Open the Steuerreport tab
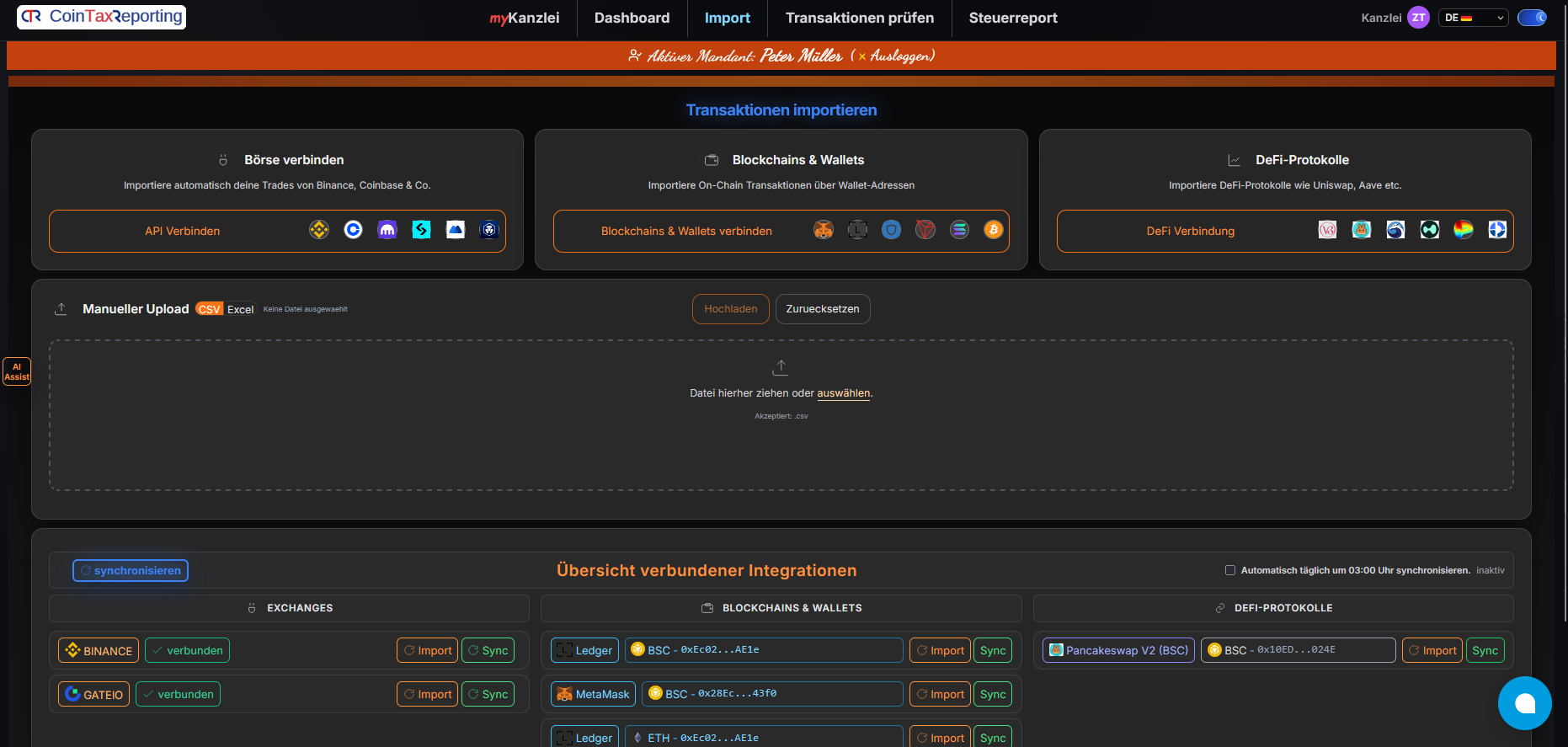This screenshot has width=1568, height=747. point(1013,18)
